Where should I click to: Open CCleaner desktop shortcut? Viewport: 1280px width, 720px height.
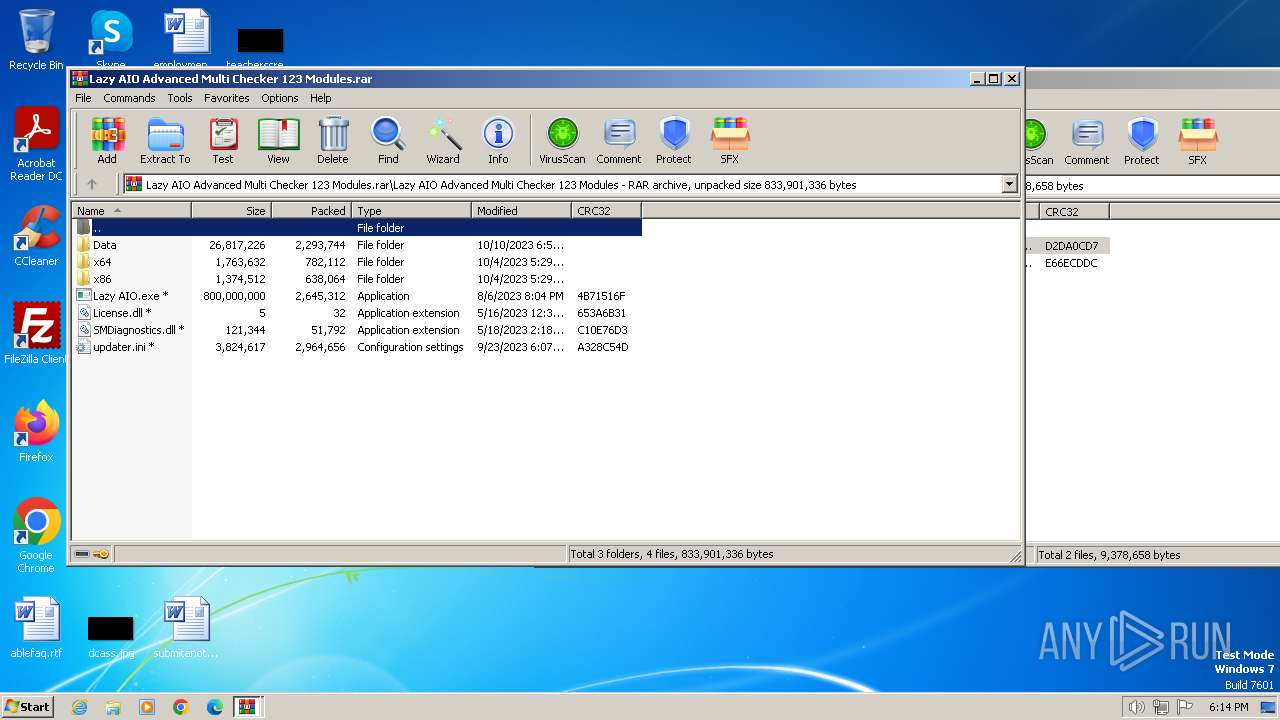[36, 237]
